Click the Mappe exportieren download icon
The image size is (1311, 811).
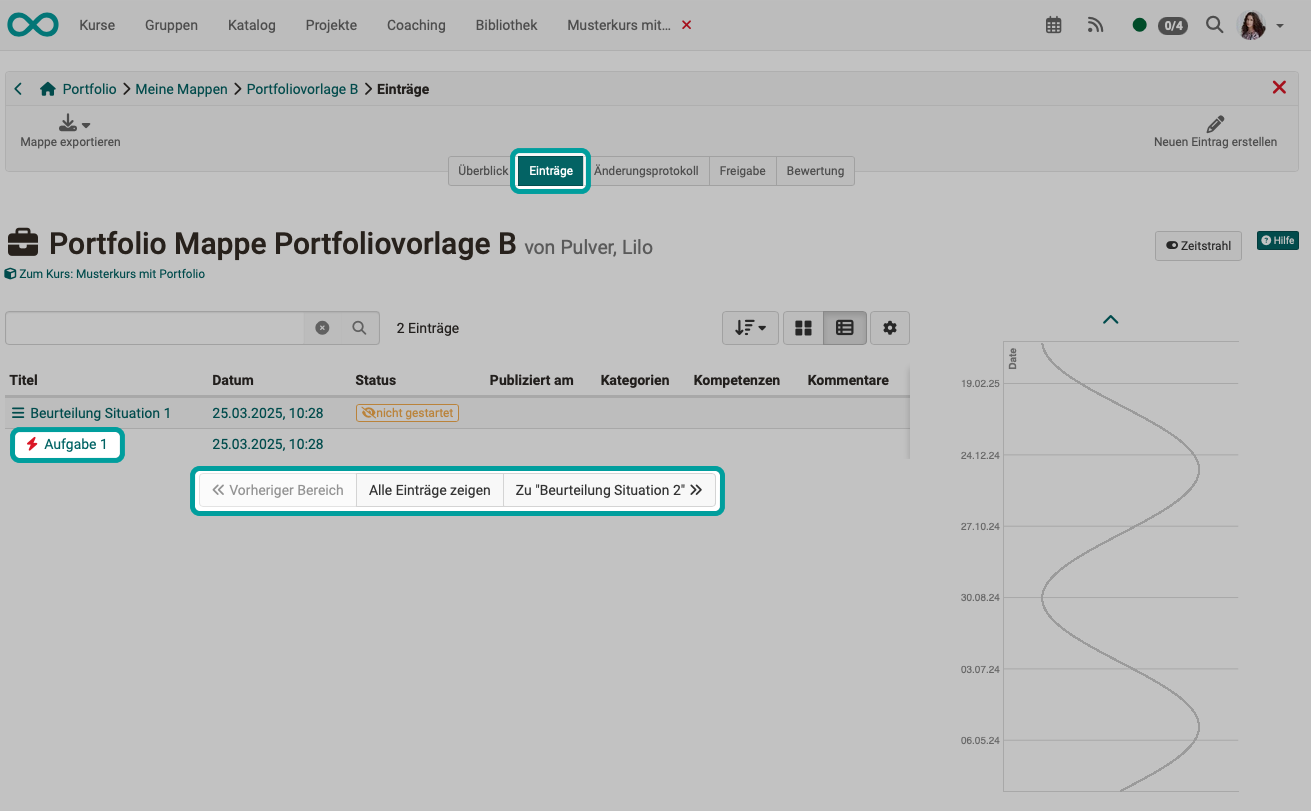[67, 122]
